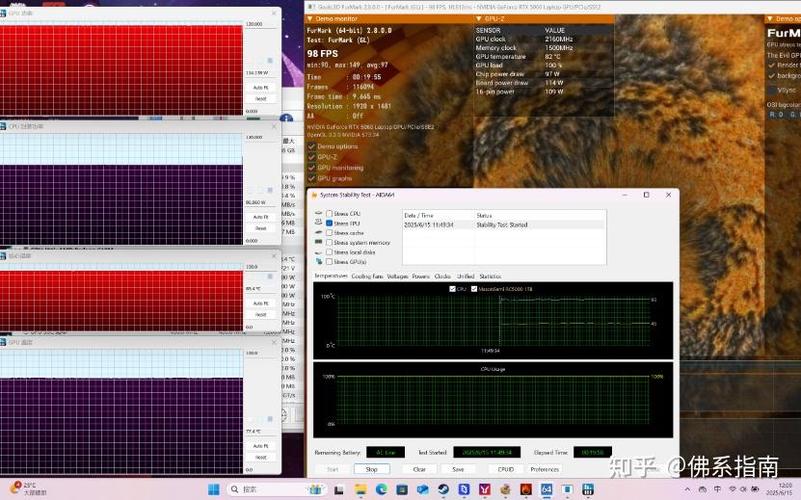Viewport: 801px width, 500px height.
Task: Switch to the Cooling Fans tab
Action: pyautogui.click(x=366, y=276)
